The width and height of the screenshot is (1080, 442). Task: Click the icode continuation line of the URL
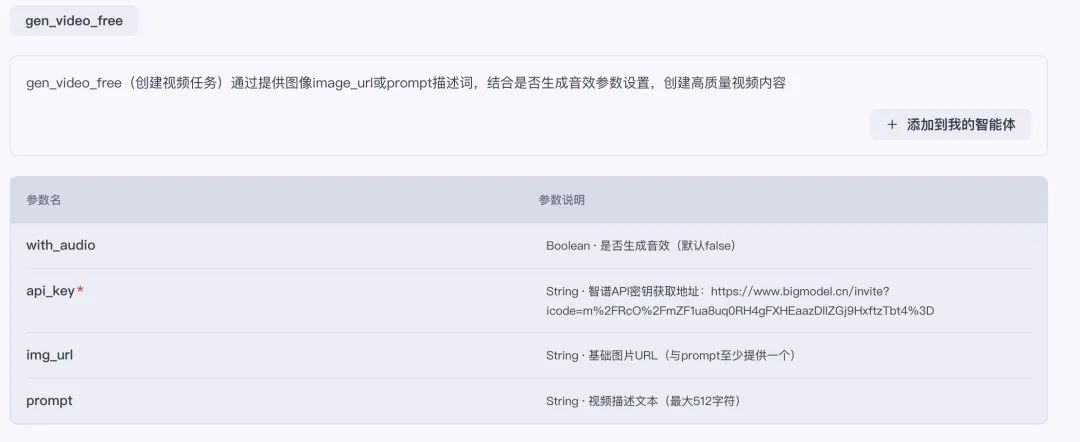click(740, 310)
